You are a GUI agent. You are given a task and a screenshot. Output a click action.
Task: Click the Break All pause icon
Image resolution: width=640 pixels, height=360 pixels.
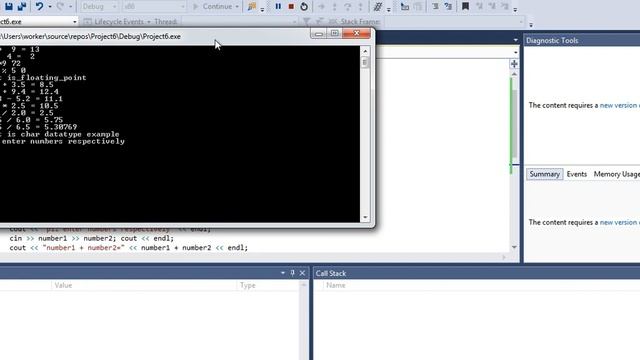click(x=278, y=6)
